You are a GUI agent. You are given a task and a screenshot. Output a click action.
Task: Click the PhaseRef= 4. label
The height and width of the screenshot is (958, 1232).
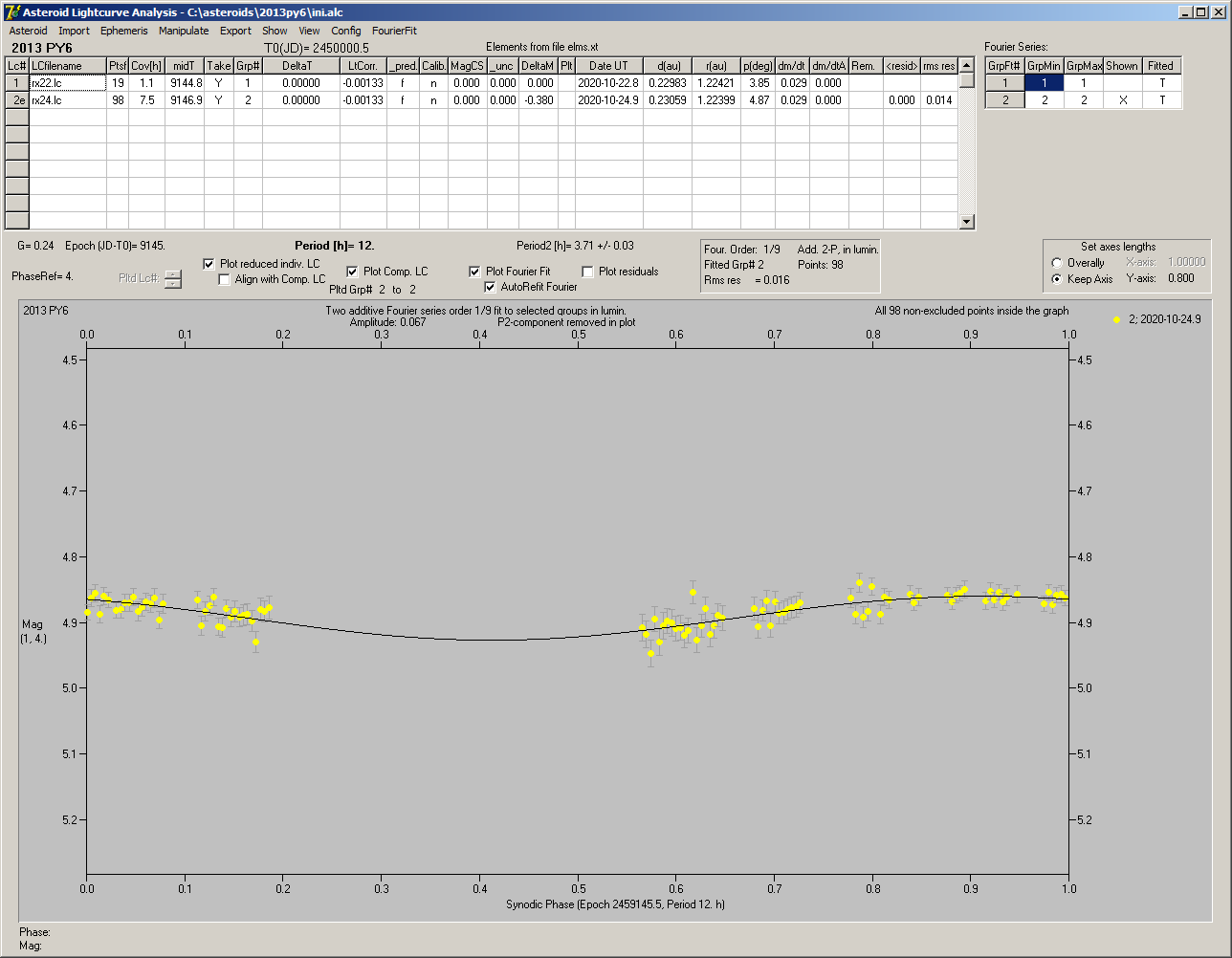coord(42,275)
